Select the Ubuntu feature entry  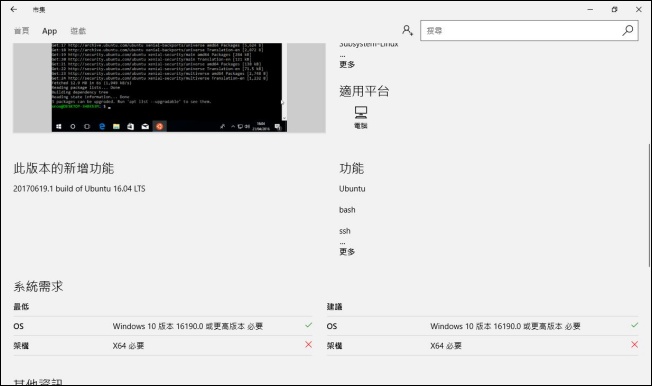(352, 188)
